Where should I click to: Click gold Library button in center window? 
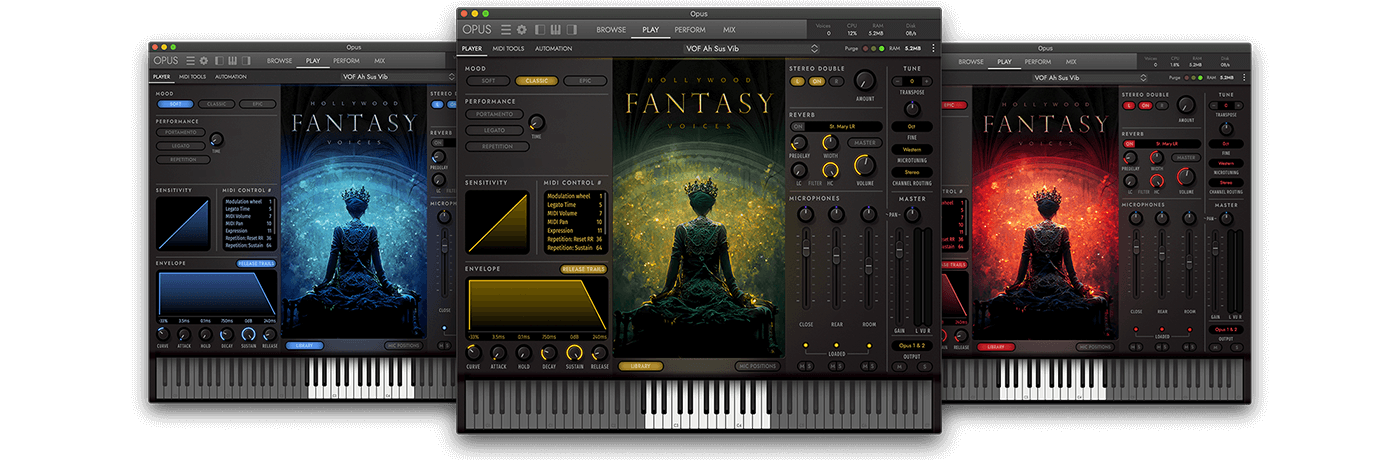[x=640, y=366]
